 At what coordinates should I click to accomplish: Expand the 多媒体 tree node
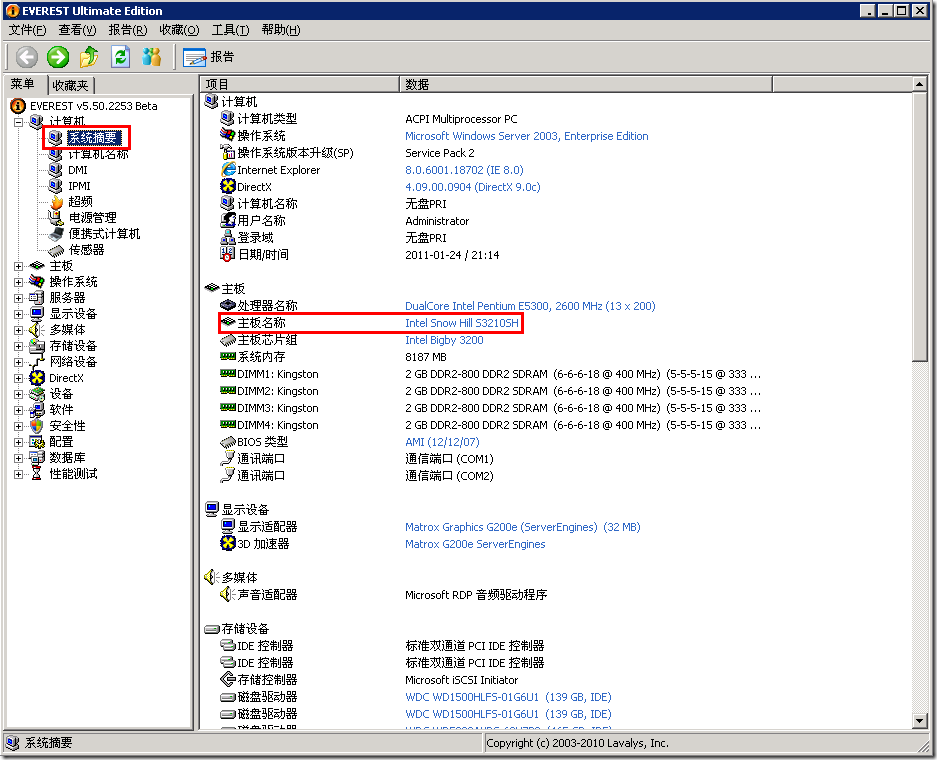tap(19, 330)
